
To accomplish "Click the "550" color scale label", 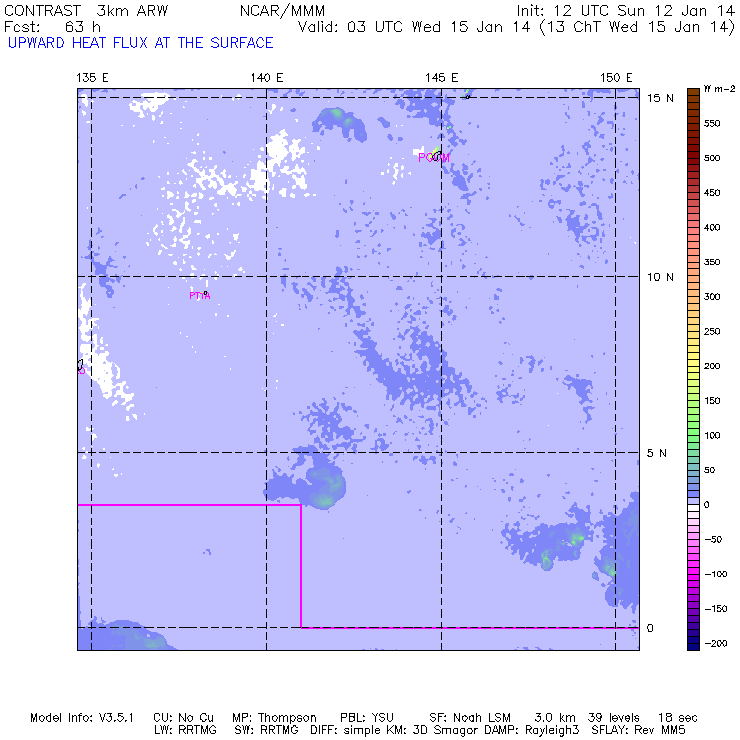I will click(712, 124).
